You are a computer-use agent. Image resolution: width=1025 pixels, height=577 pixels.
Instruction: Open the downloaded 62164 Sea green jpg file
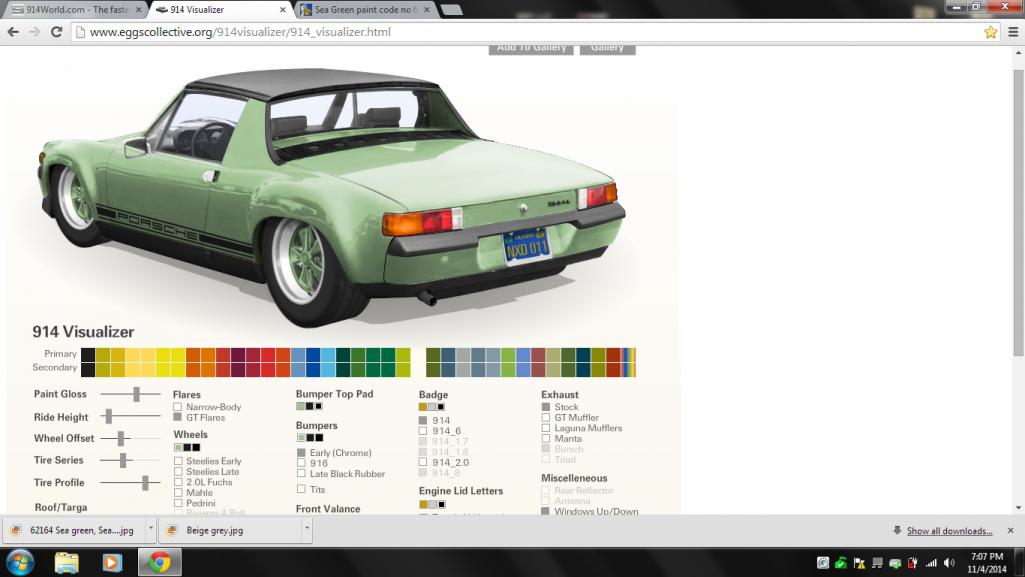[74, 531]
